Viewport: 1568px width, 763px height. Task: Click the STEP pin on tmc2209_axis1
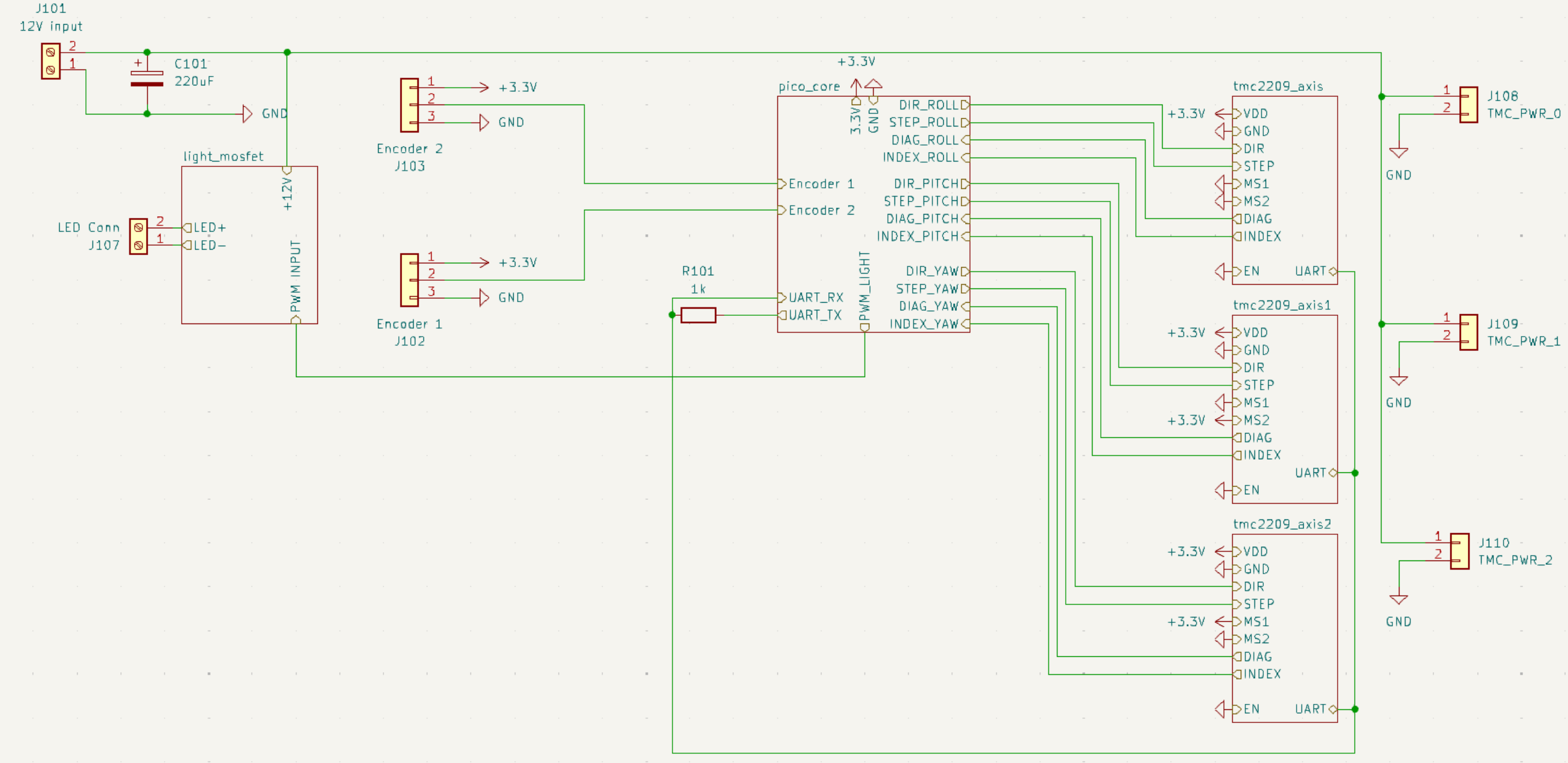coord(1253,385)
